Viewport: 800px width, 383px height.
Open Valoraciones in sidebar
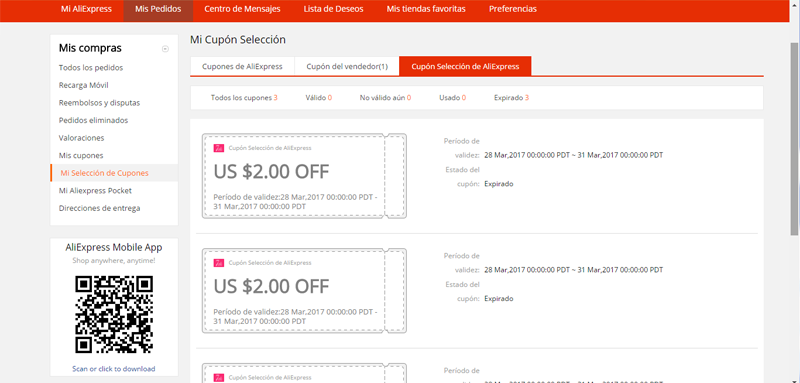[x=82, y=138]
